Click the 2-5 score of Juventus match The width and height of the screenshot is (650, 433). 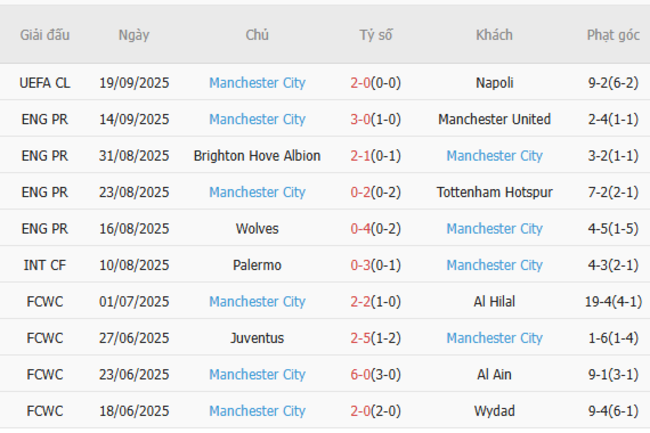point(361,338)
